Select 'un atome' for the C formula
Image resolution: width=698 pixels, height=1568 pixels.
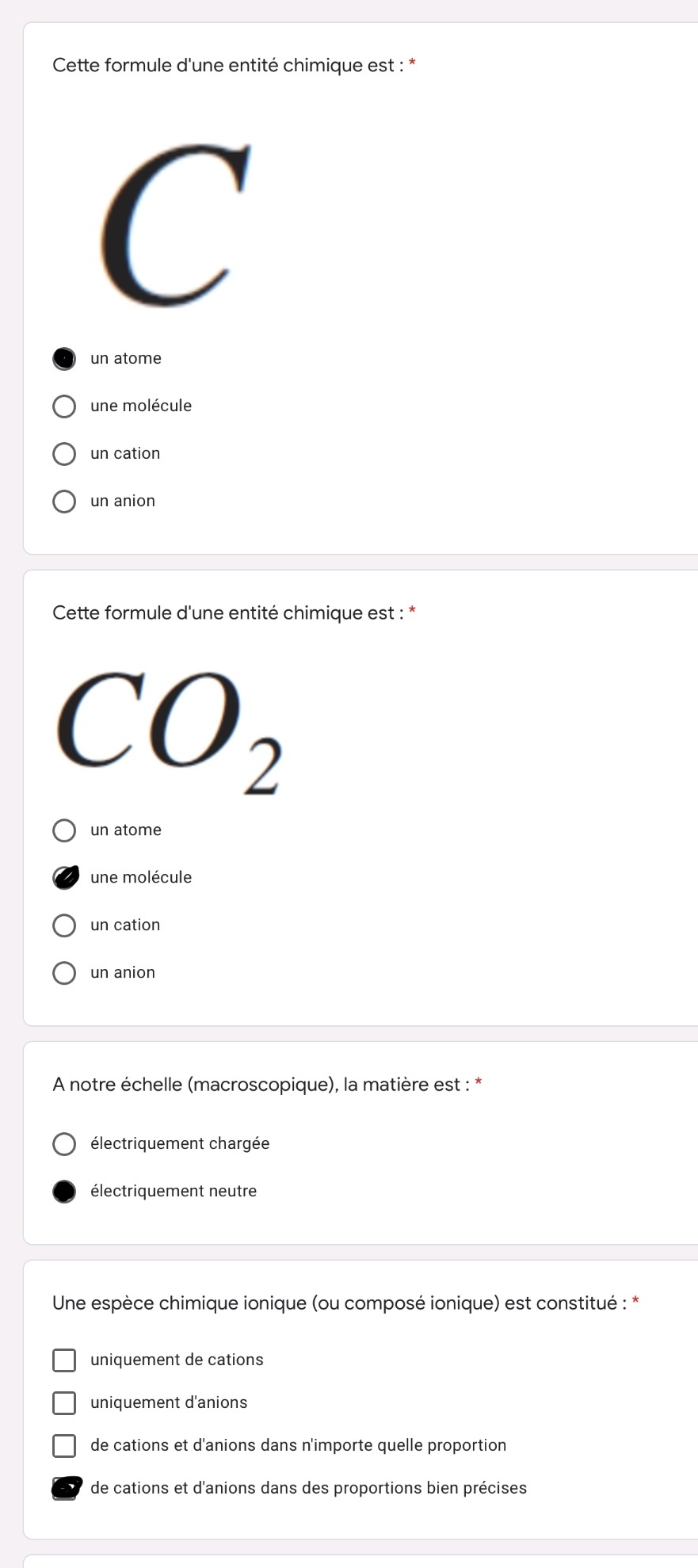coord(64,359)
